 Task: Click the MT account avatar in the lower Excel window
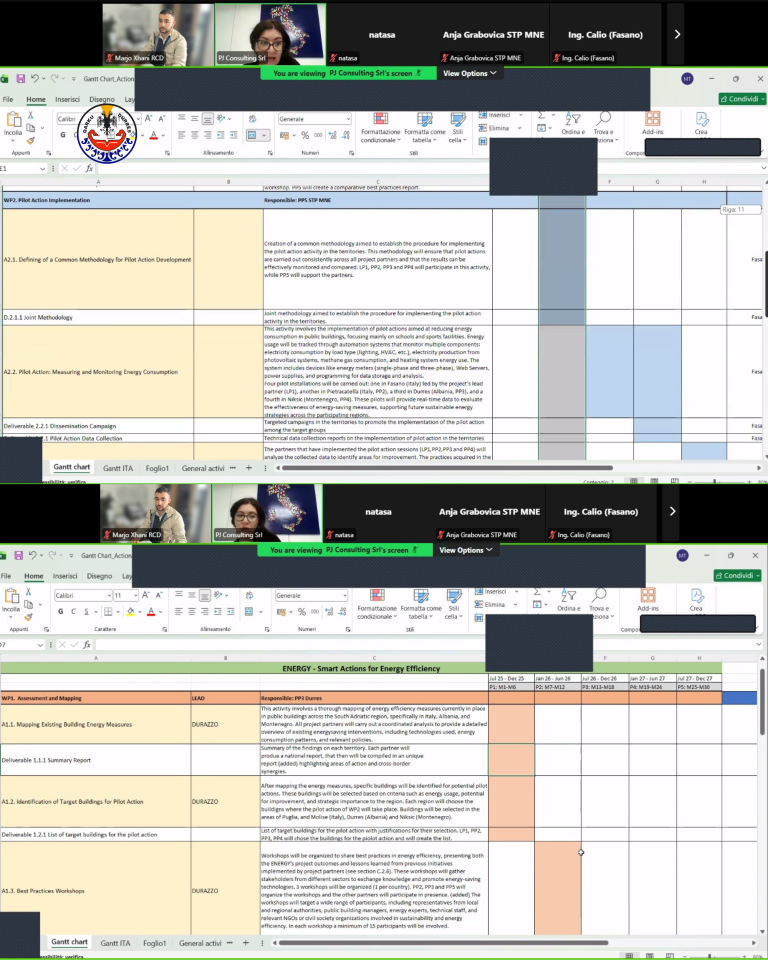click(x=682, y=555)
